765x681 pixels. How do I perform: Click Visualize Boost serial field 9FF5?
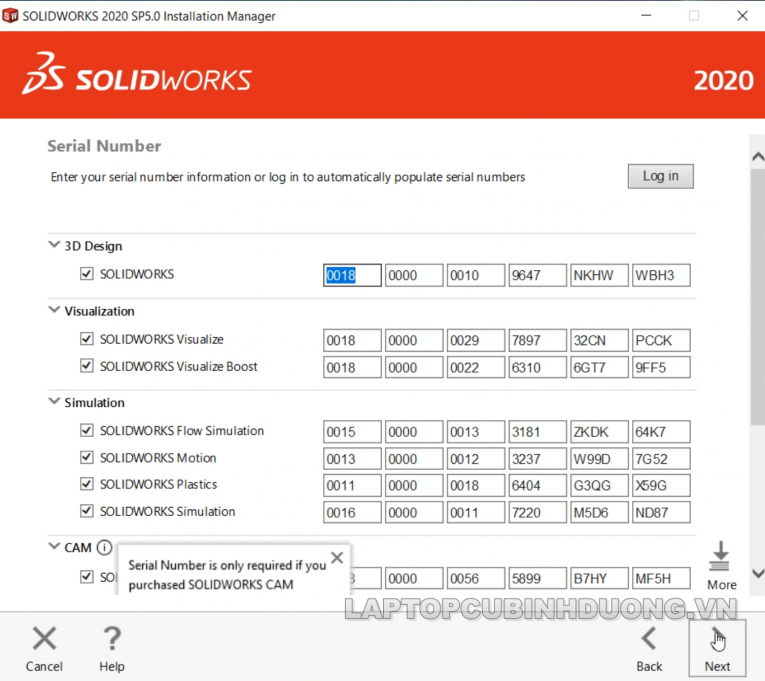pos(661,367)
